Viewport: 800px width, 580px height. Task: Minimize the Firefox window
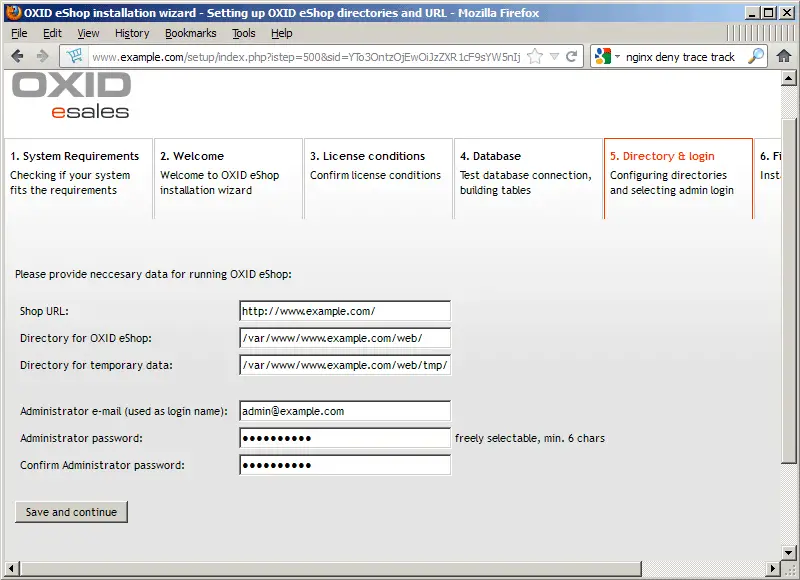click(752, 13)
